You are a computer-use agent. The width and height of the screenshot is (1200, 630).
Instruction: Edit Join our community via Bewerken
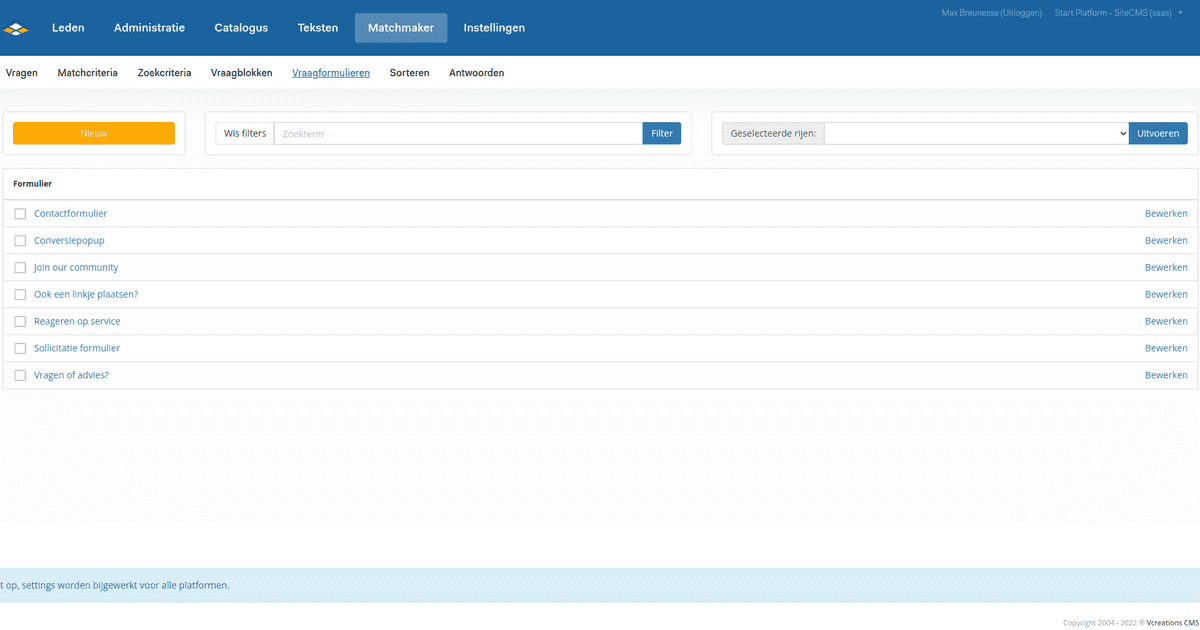1166,267
